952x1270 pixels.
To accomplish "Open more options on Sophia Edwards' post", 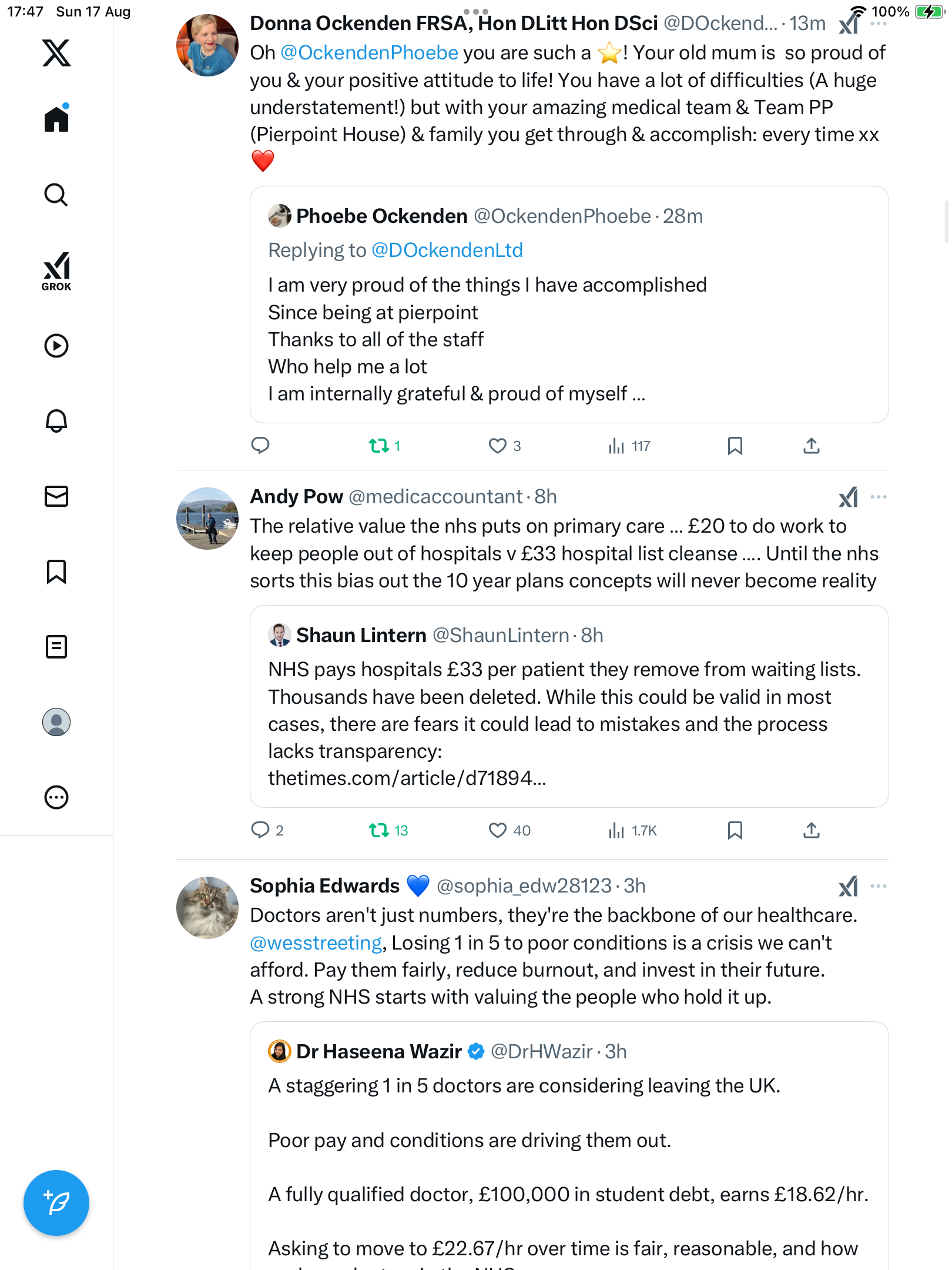I will pos(879,887).
